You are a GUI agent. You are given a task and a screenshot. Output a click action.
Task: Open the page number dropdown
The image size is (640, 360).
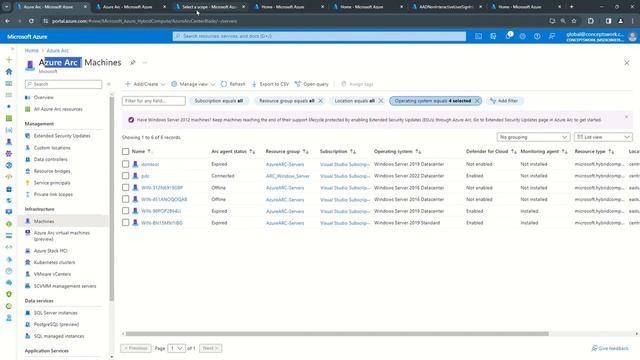click(176, 348)
